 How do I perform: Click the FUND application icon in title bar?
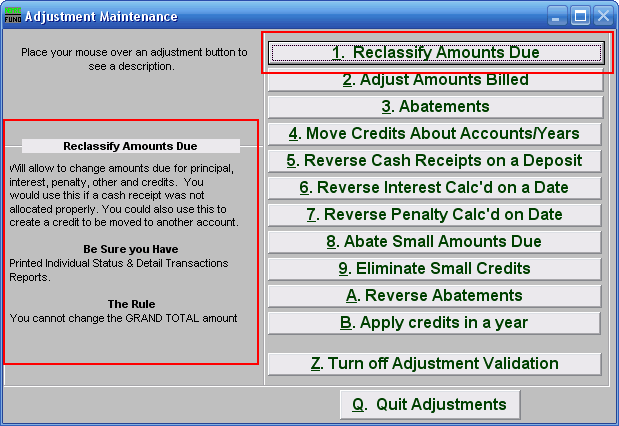pyautogui.click(x=12, y=16)
